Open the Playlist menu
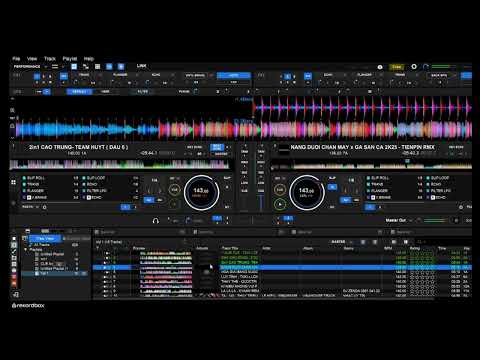The image size is (480, 360). 70,59
